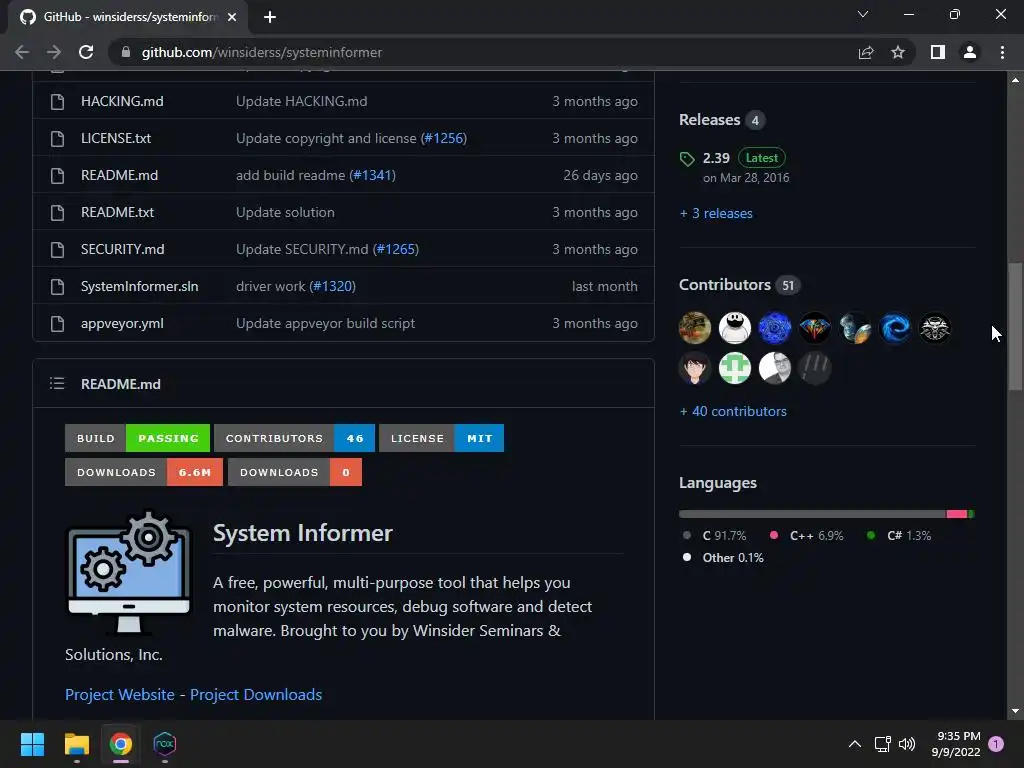1024x768 pixels.
Task: Open release 2.39 tag
Action: (716, 158)
